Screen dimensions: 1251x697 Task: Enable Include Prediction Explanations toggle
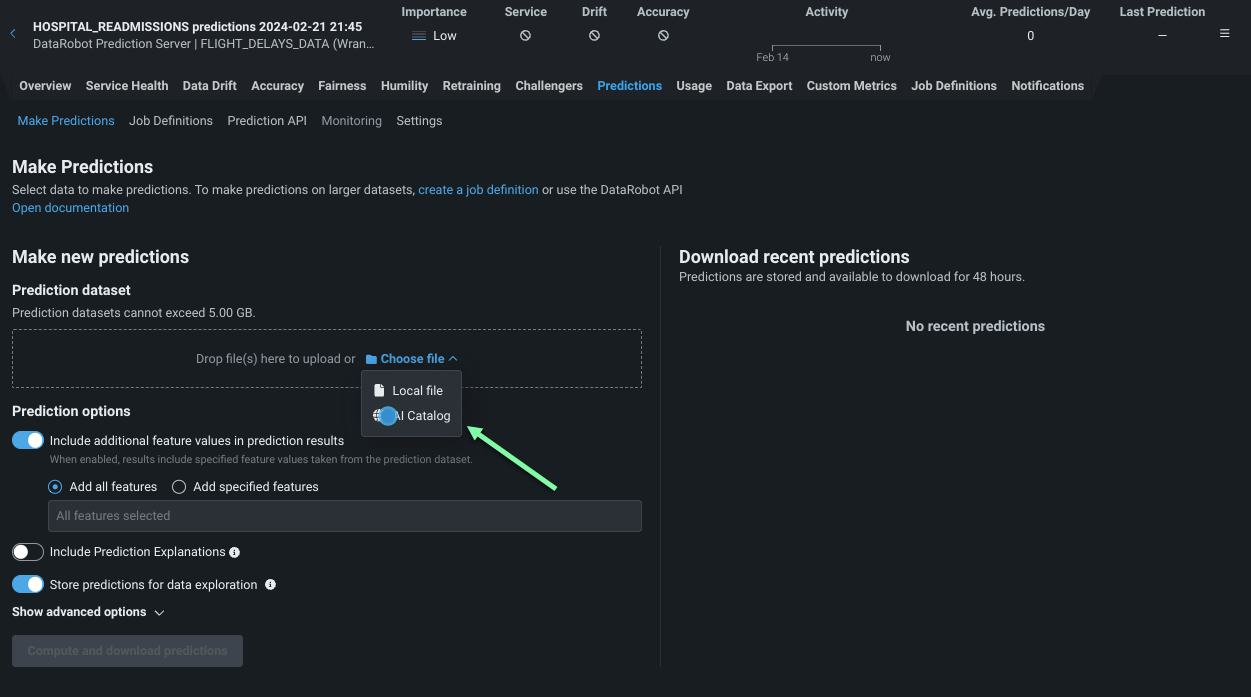point(28,552)
